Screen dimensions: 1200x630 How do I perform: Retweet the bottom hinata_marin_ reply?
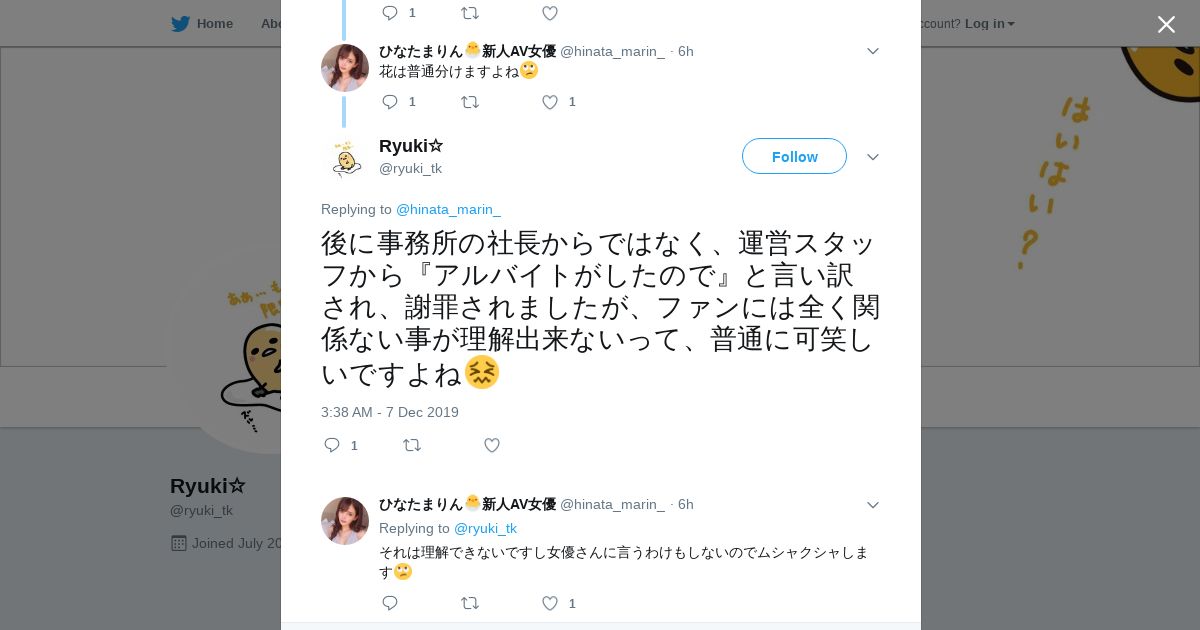pyautogui.click(x=470, y=603)
